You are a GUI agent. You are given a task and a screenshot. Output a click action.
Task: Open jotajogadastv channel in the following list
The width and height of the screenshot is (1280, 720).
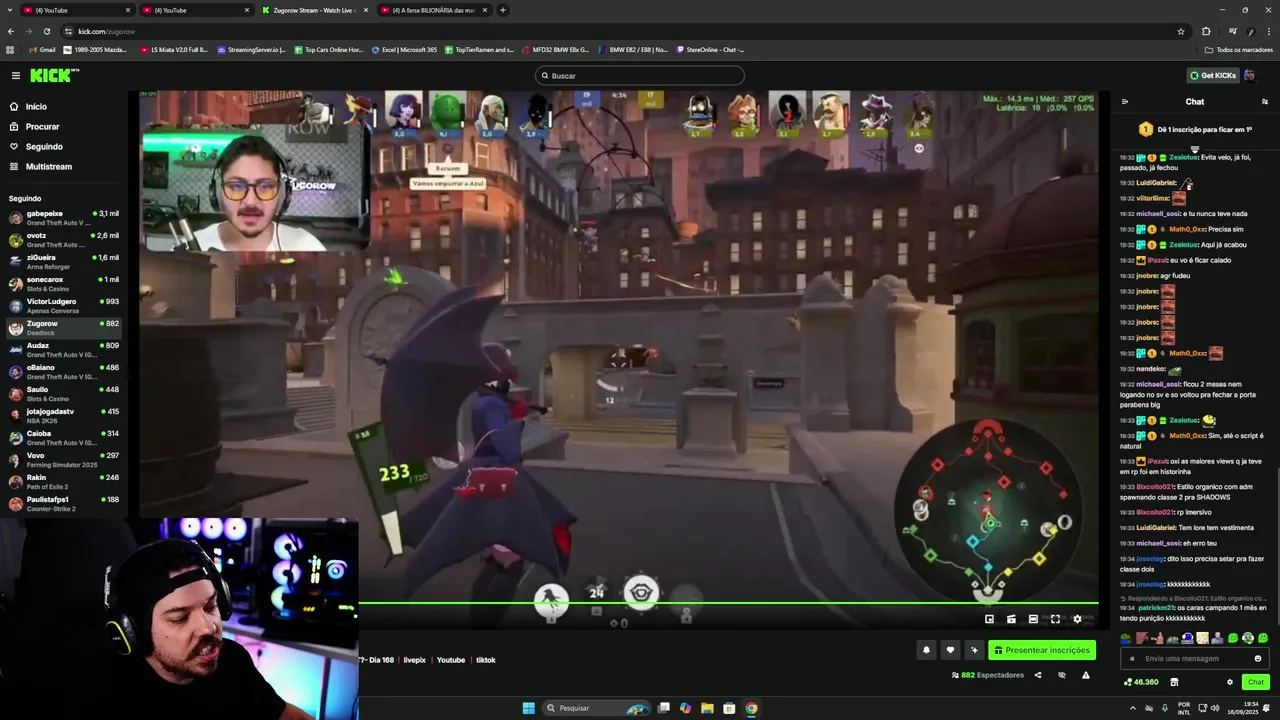(64, 415)
